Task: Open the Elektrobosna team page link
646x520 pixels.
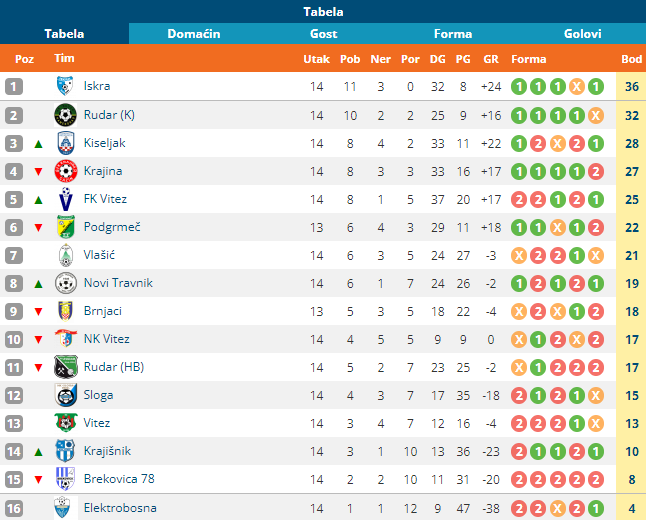Action: [x=120, y=508]
